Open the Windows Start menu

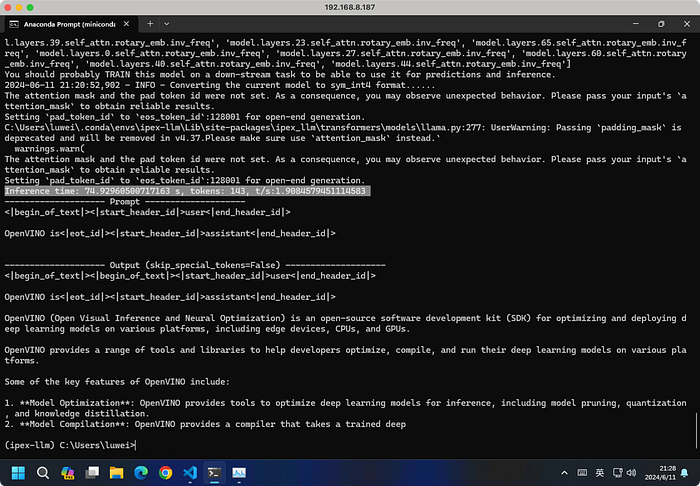[x=18, y=473]
